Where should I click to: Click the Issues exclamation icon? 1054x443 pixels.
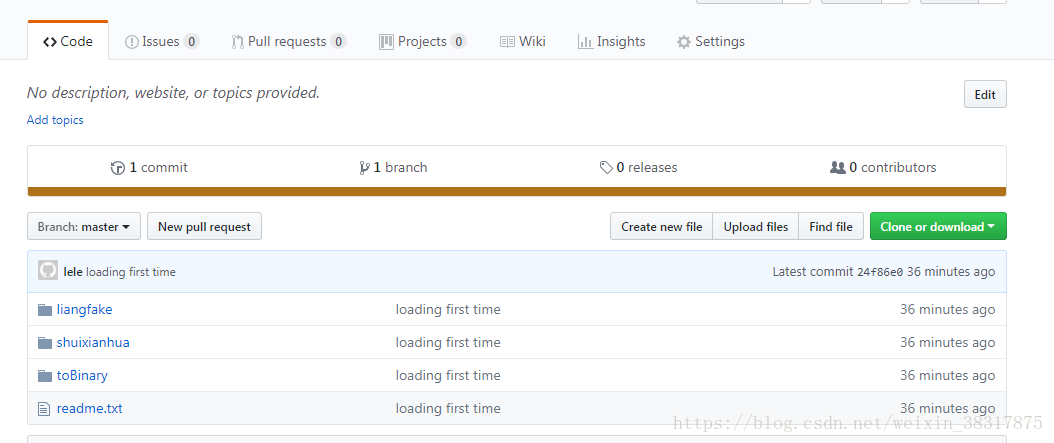[x=132, y=42]
